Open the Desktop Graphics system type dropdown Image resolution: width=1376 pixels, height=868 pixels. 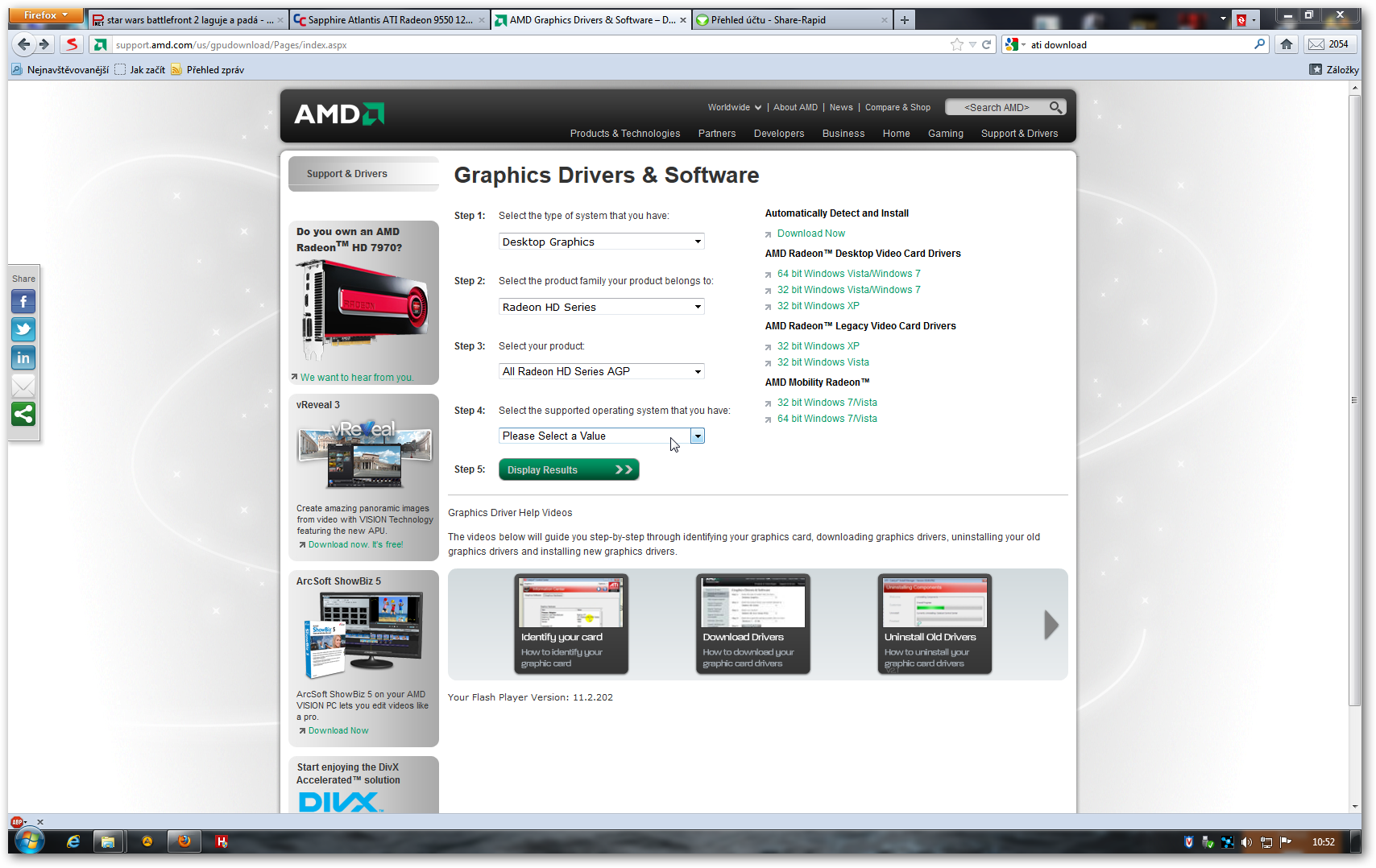click(601, 242)
